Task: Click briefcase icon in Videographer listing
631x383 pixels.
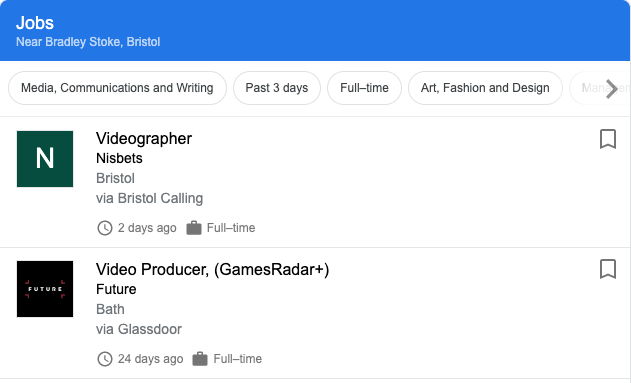Action: click(194, 228)
